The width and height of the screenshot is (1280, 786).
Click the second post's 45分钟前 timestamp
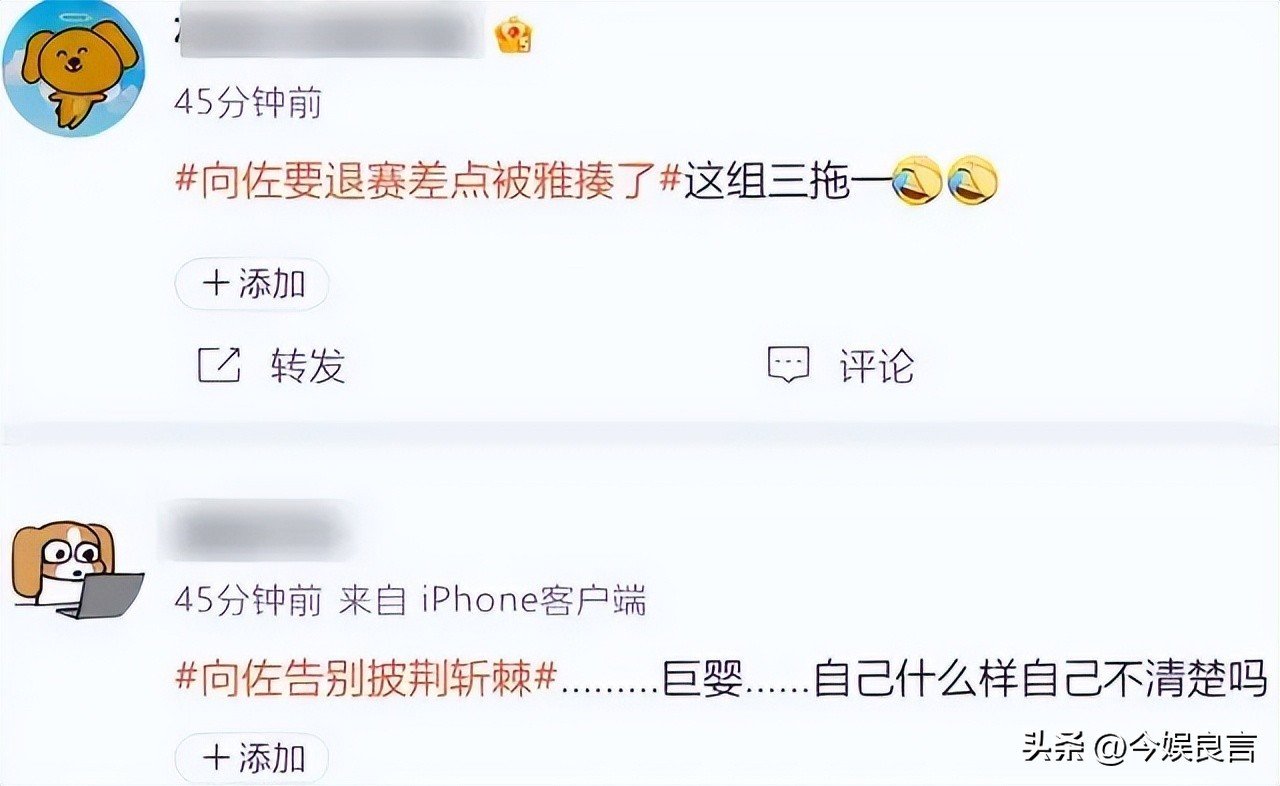click(248, 600)
